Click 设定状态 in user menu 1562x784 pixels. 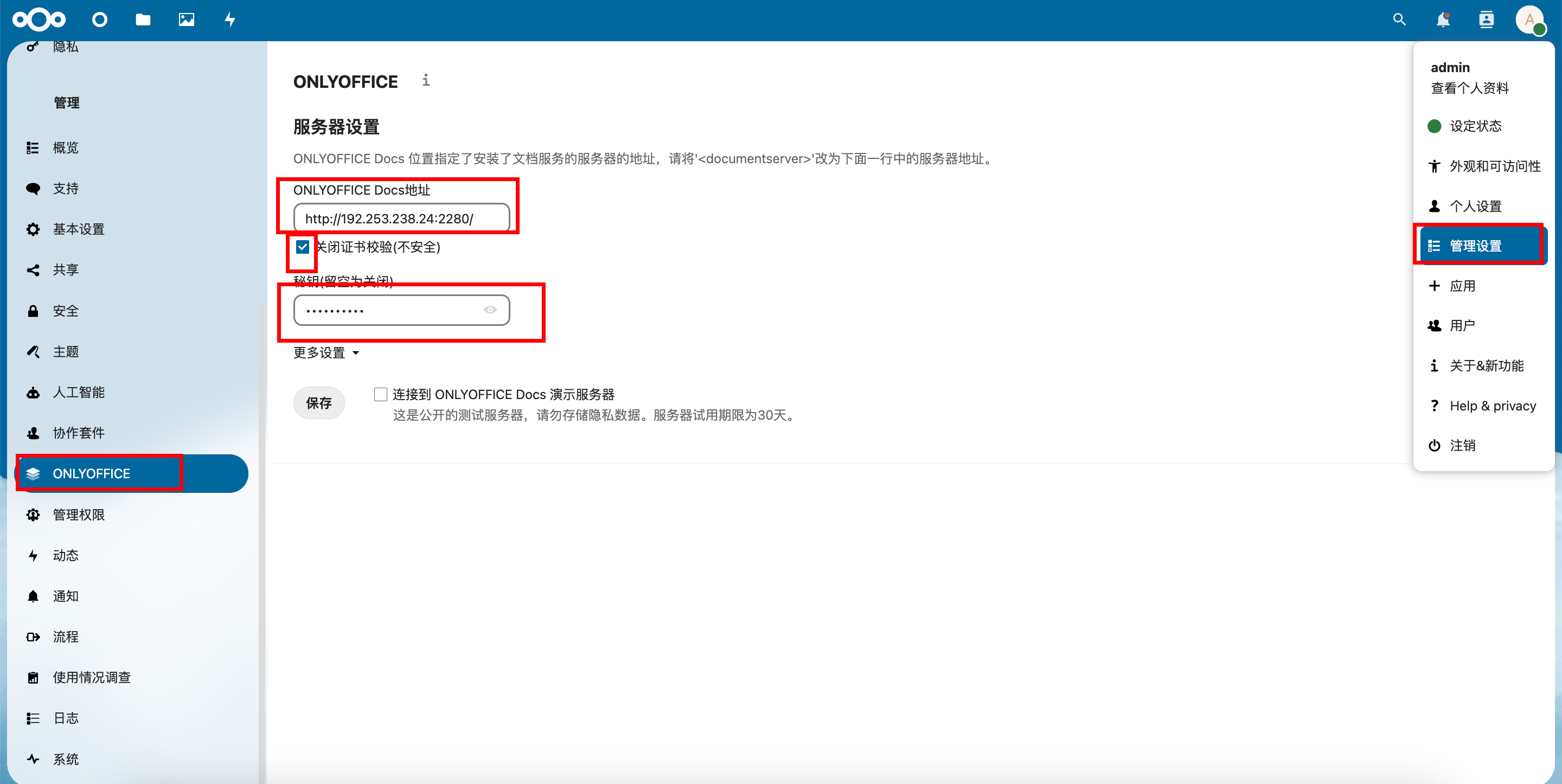click(1483, 126)
